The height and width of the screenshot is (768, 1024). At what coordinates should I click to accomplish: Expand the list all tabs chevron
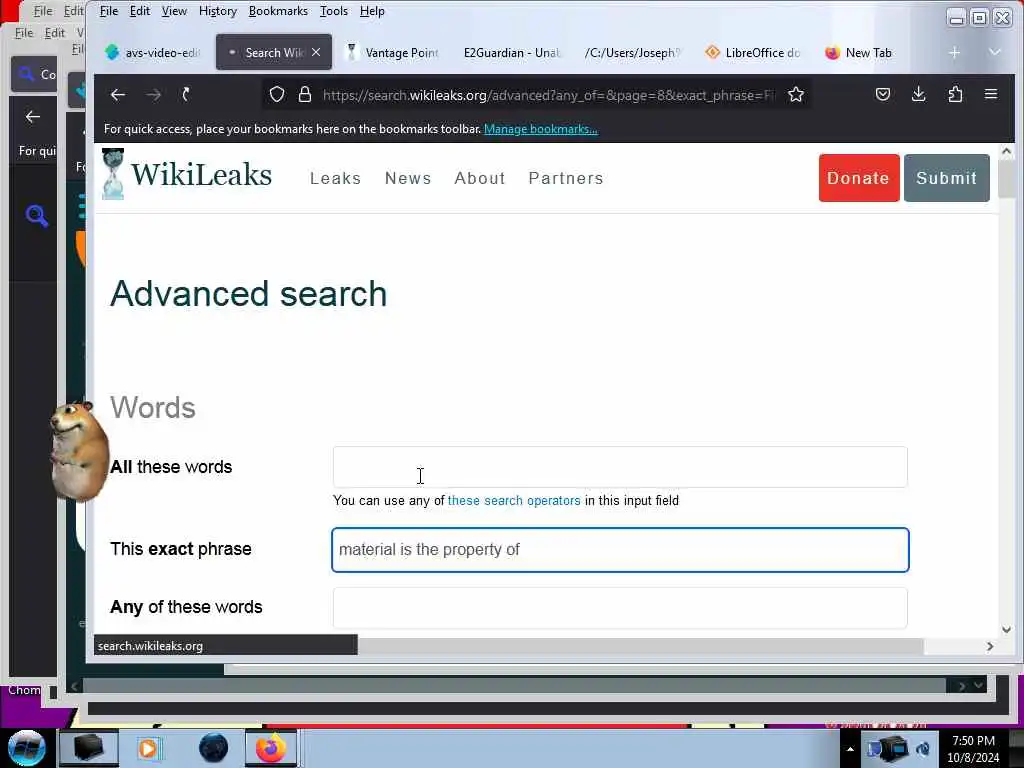995,52
